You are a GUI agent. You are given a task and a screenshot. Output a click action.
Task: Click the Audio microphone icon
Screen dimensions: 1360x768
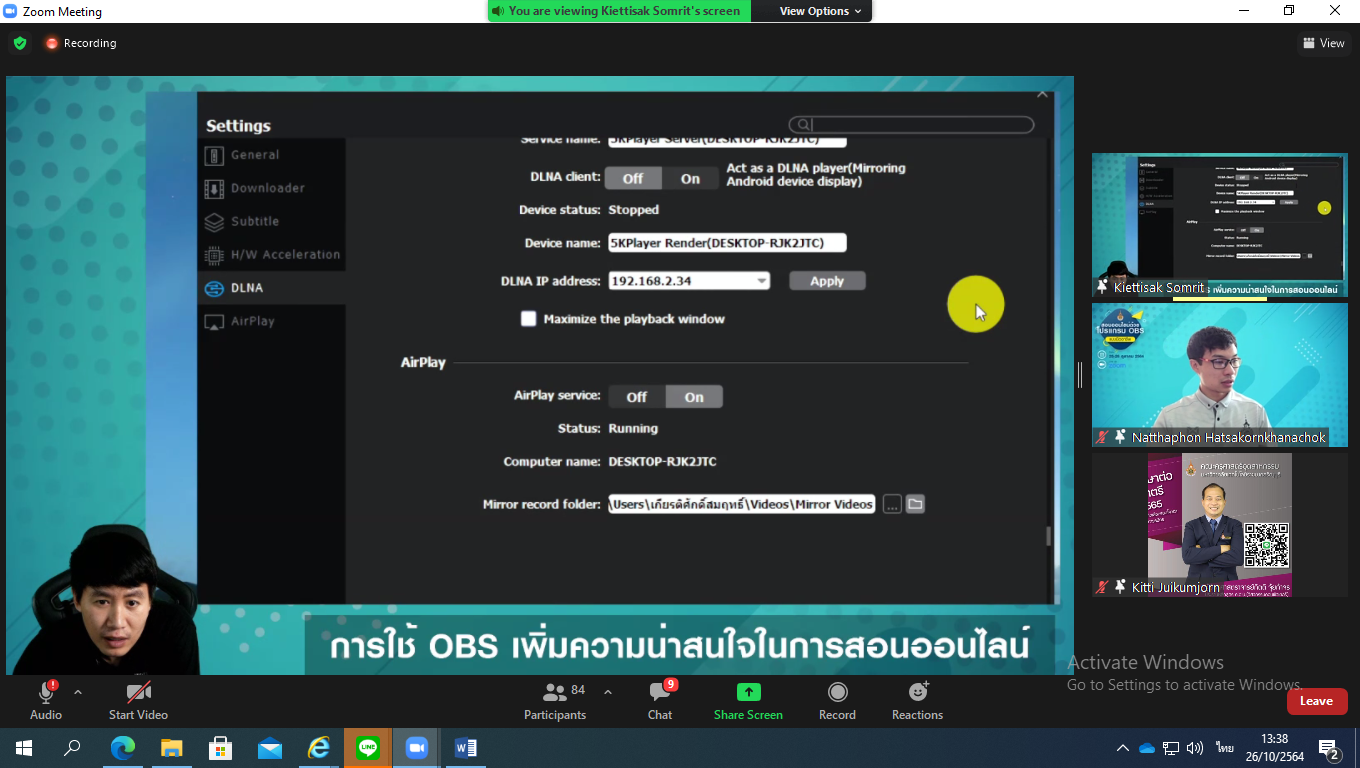(46, 692)
